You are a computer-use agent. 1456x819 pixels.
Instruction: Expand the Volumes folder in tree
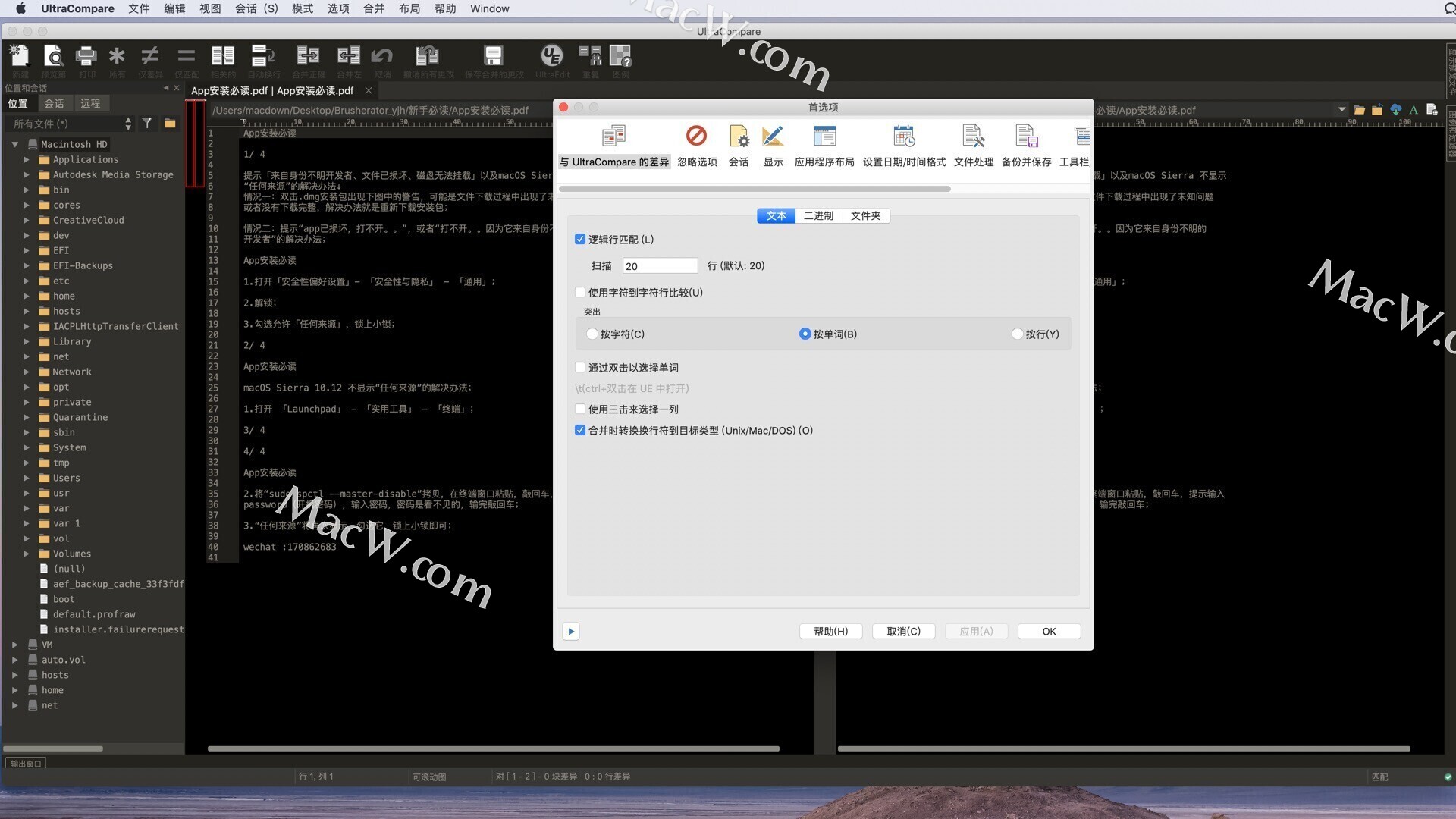click(27, 554)
